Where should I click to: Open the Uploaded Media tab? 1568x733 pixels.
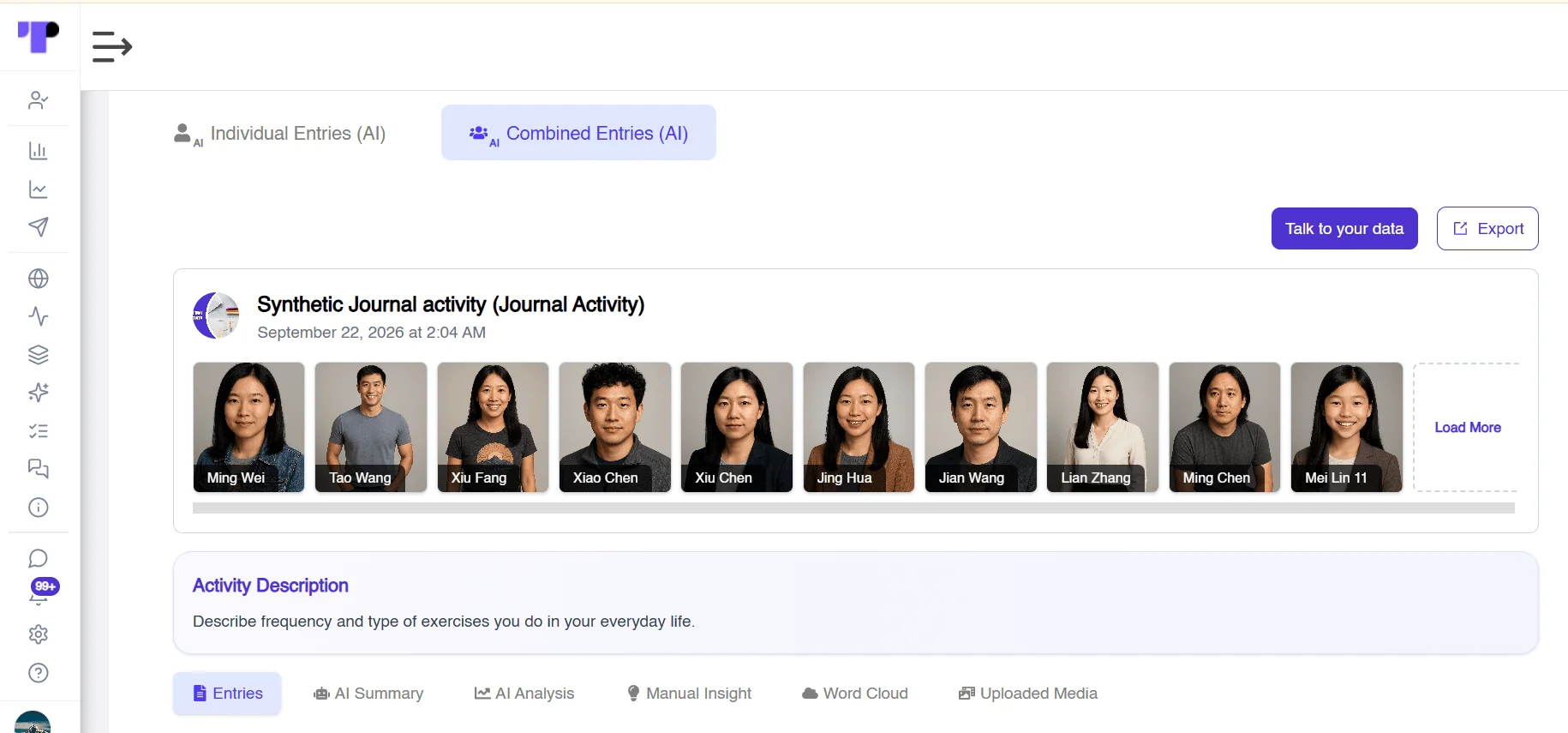pyautogui.click(x=1028, y=694)
